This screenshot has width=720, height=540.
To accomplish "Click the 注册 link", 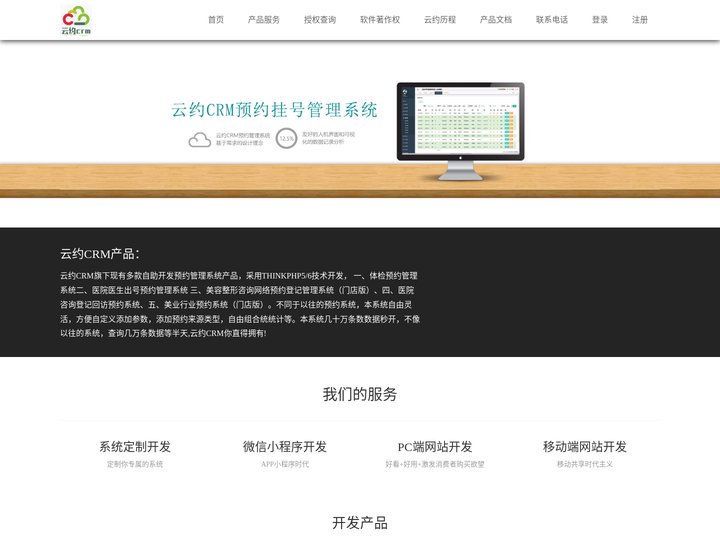I will tap(640, 20).
